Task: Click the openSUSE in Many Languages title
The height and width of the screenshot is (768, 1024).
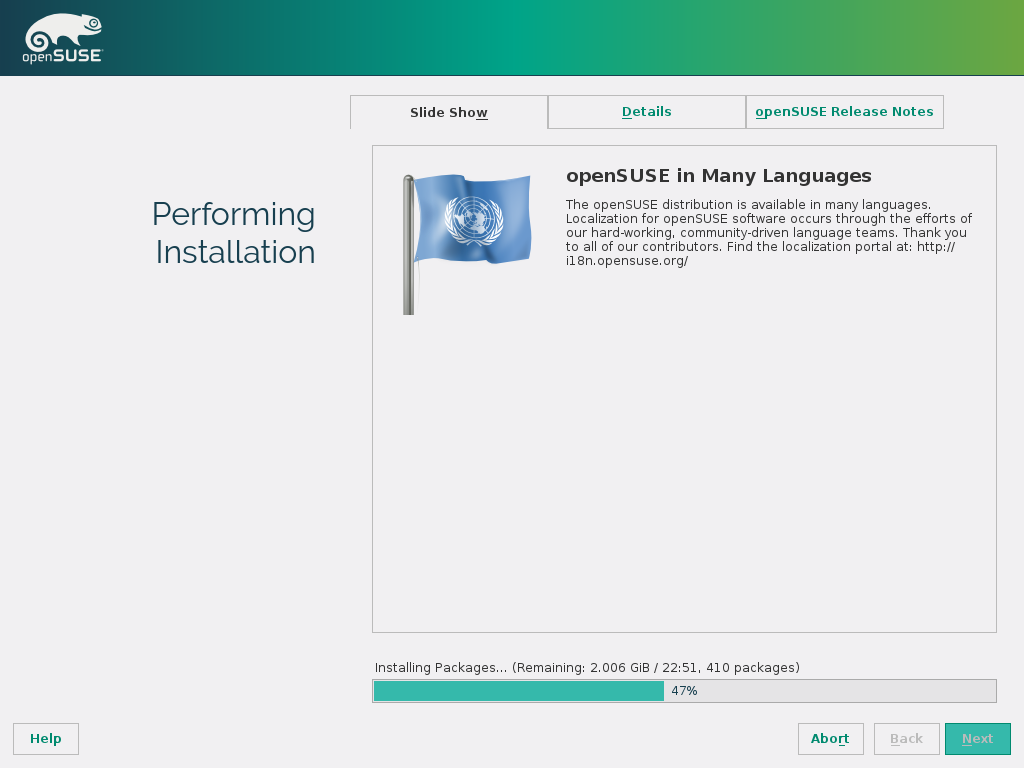Action: point(718,176)
